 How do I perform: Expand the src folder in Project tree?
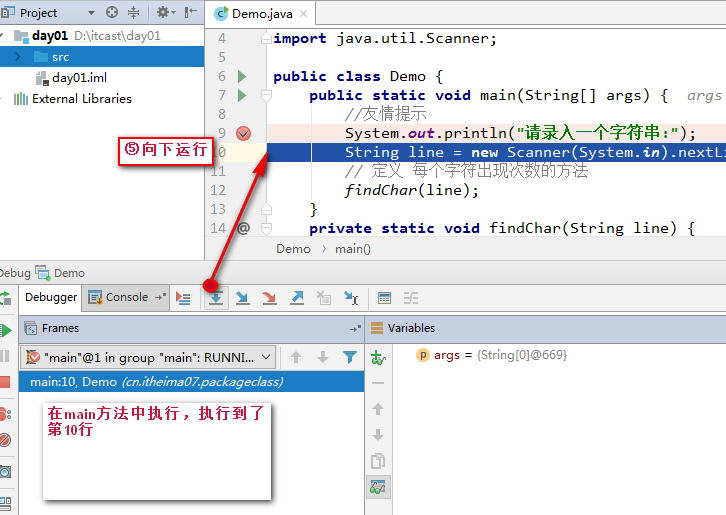point(18,57)
